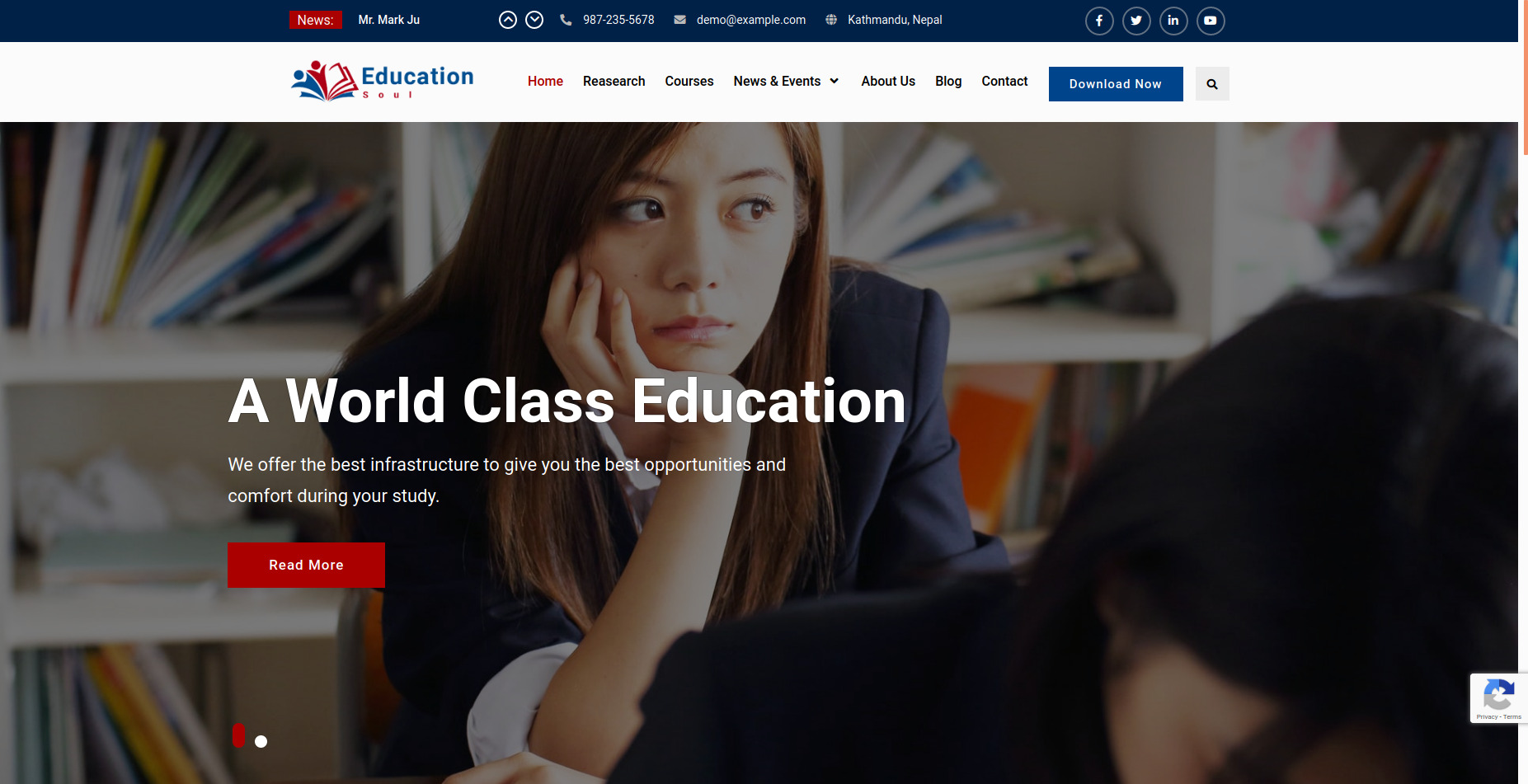Open the site search magnifier
The image size is (1528, 784).
[1212, 83]
